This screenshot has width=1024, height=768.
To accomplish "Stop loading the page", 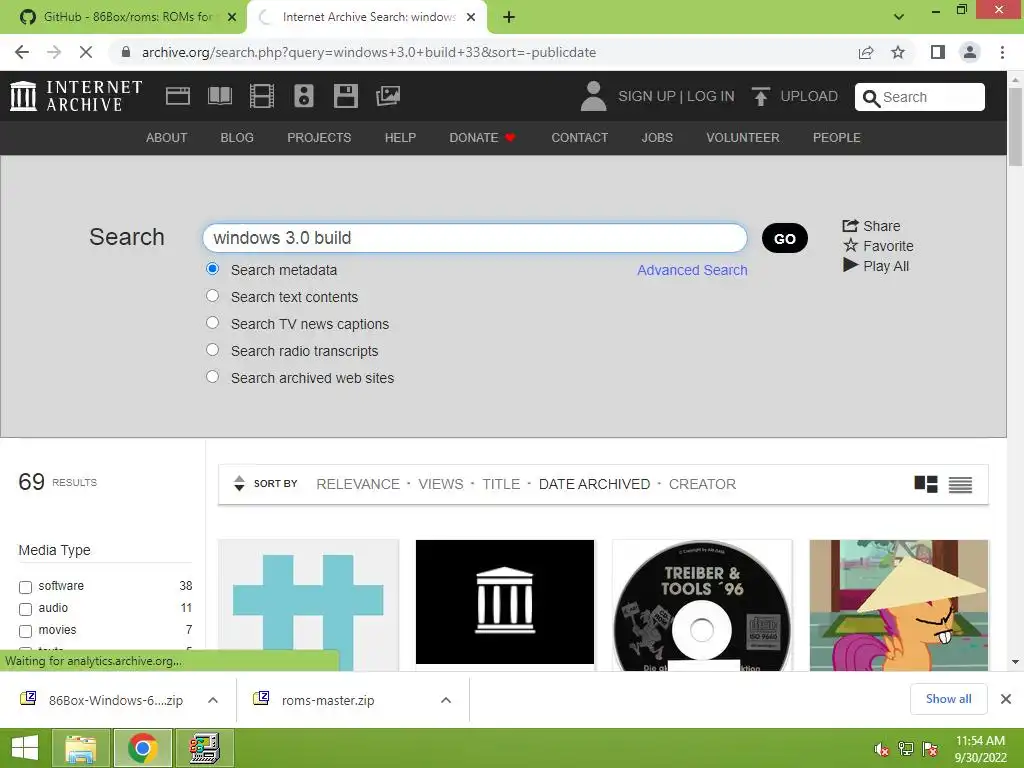I will [86, 52].
